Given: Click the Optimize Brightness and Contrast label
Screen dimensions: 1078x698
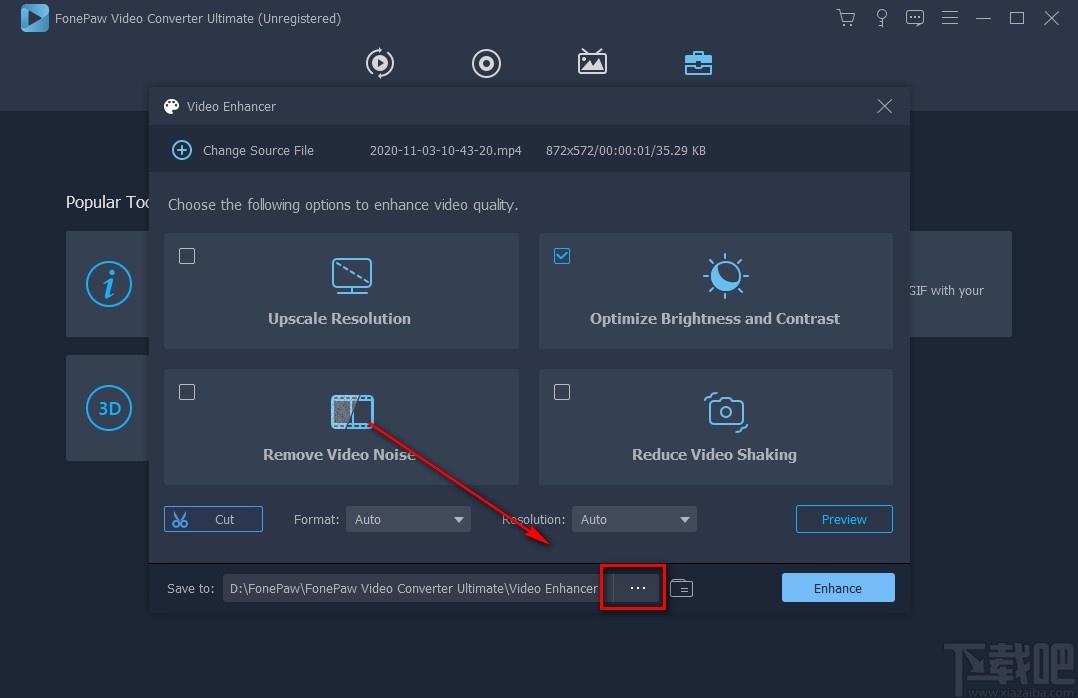Looking at the screenshot, I should click(715, 318).
